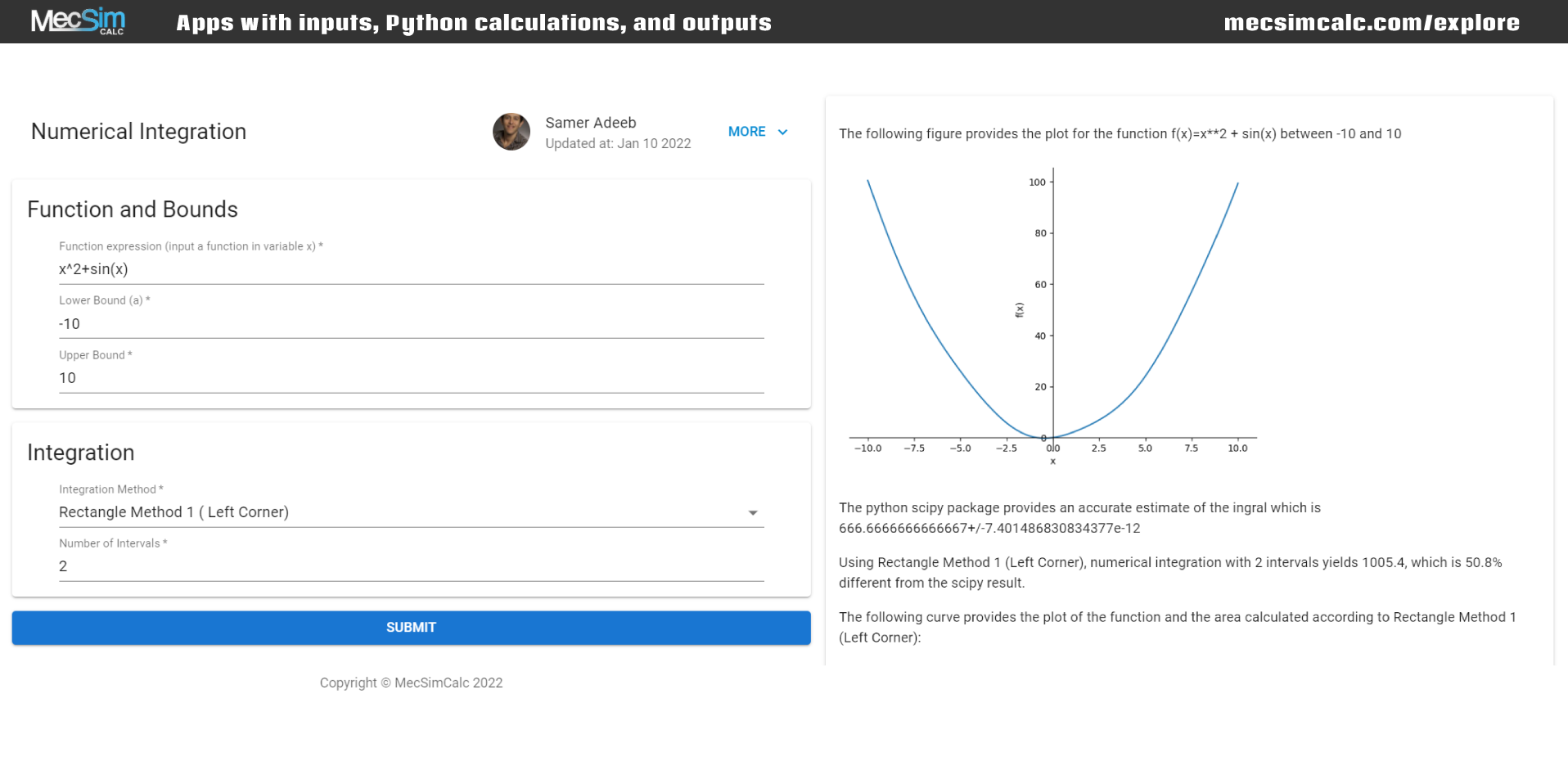Image resolution: width=1568 pixels, height=757 pixels.
Task: Click the MecSimCalc logo
Action: pos(78,21)
